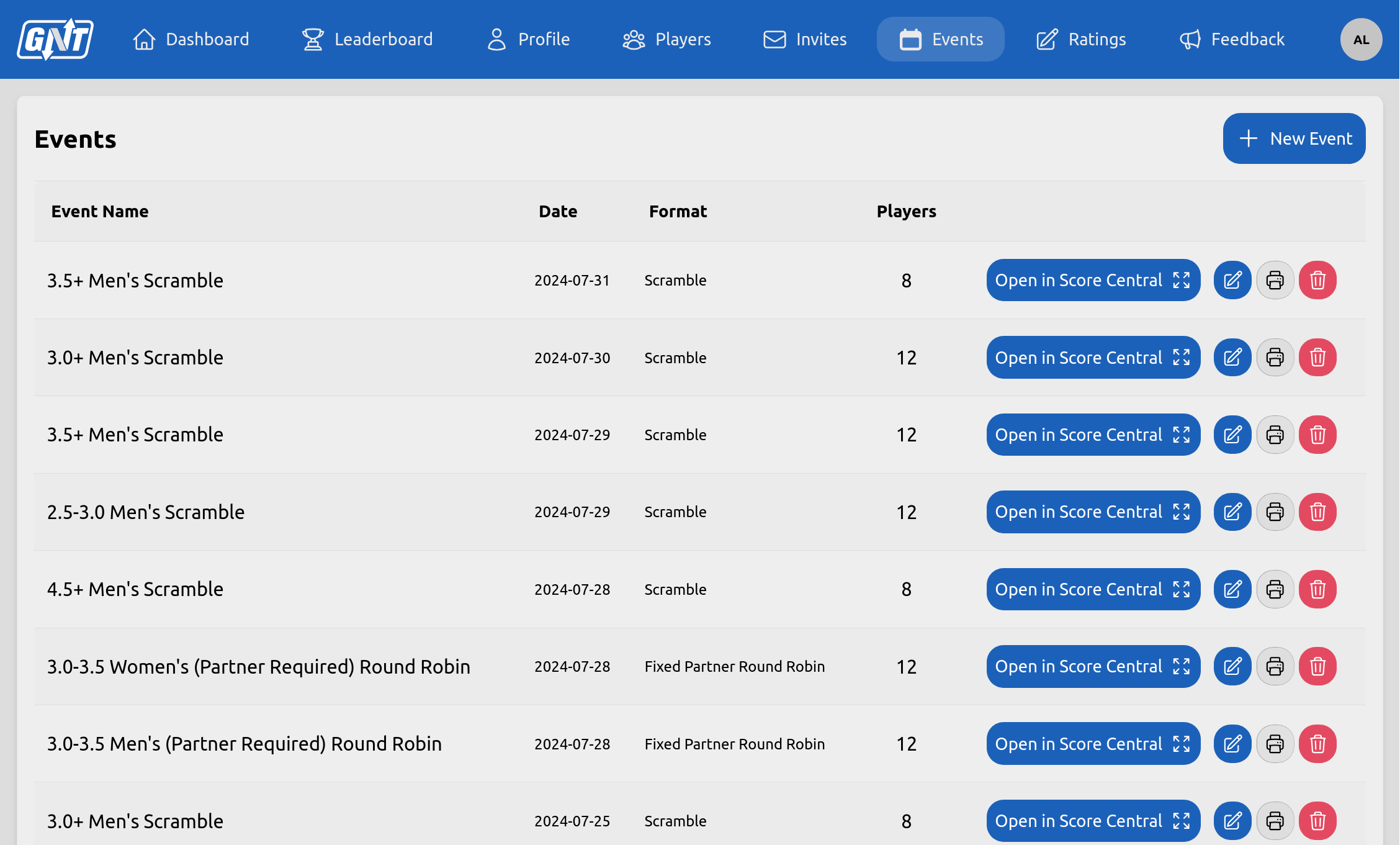Delete the 3.0+ Men's Scramble 2024-07-25 event

pyautogui.click(x=1317, y=821)
